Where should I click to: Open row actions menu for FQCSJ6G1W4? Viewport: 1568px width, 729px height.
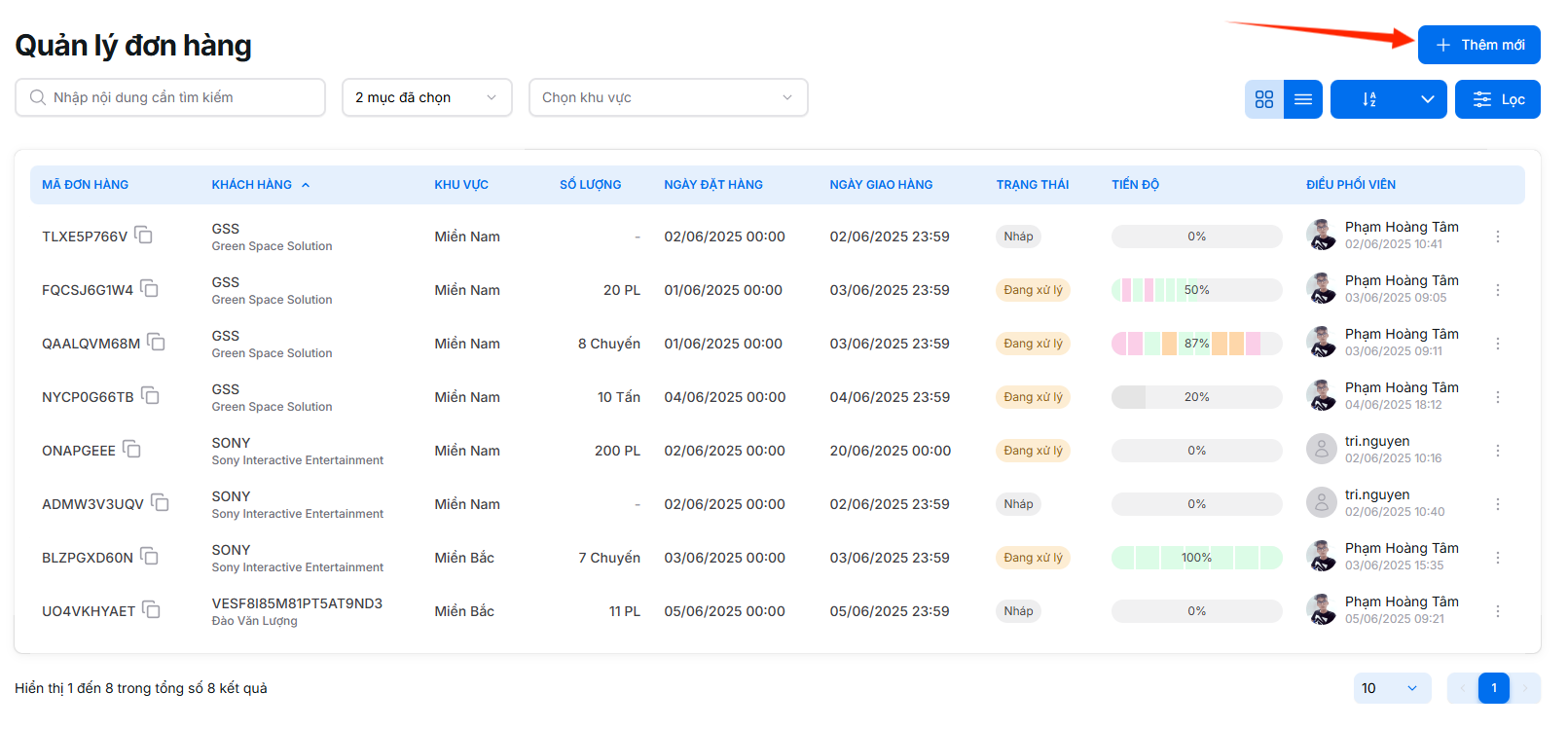click(x=1497, y=290)
